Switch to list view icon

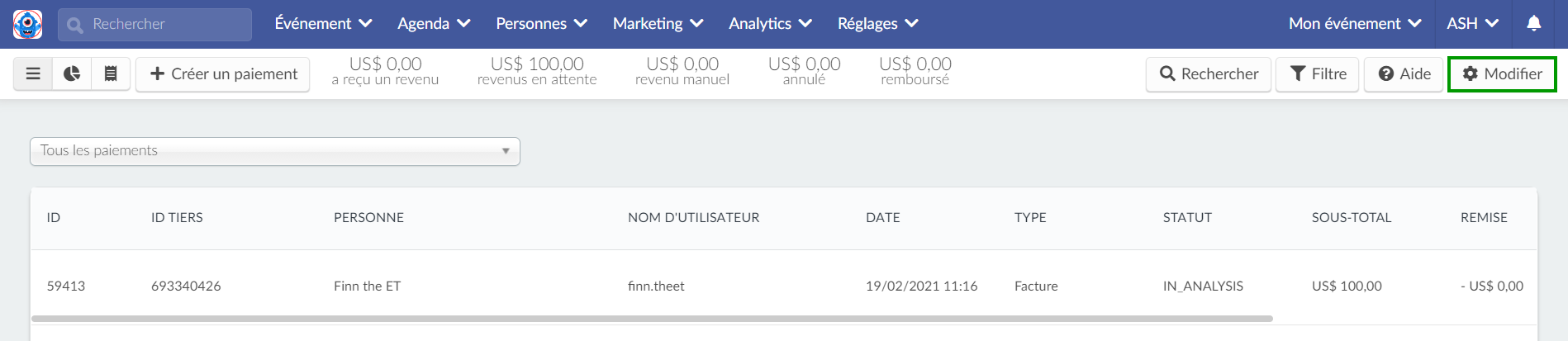pyautogui.click(x=33, y=73)
